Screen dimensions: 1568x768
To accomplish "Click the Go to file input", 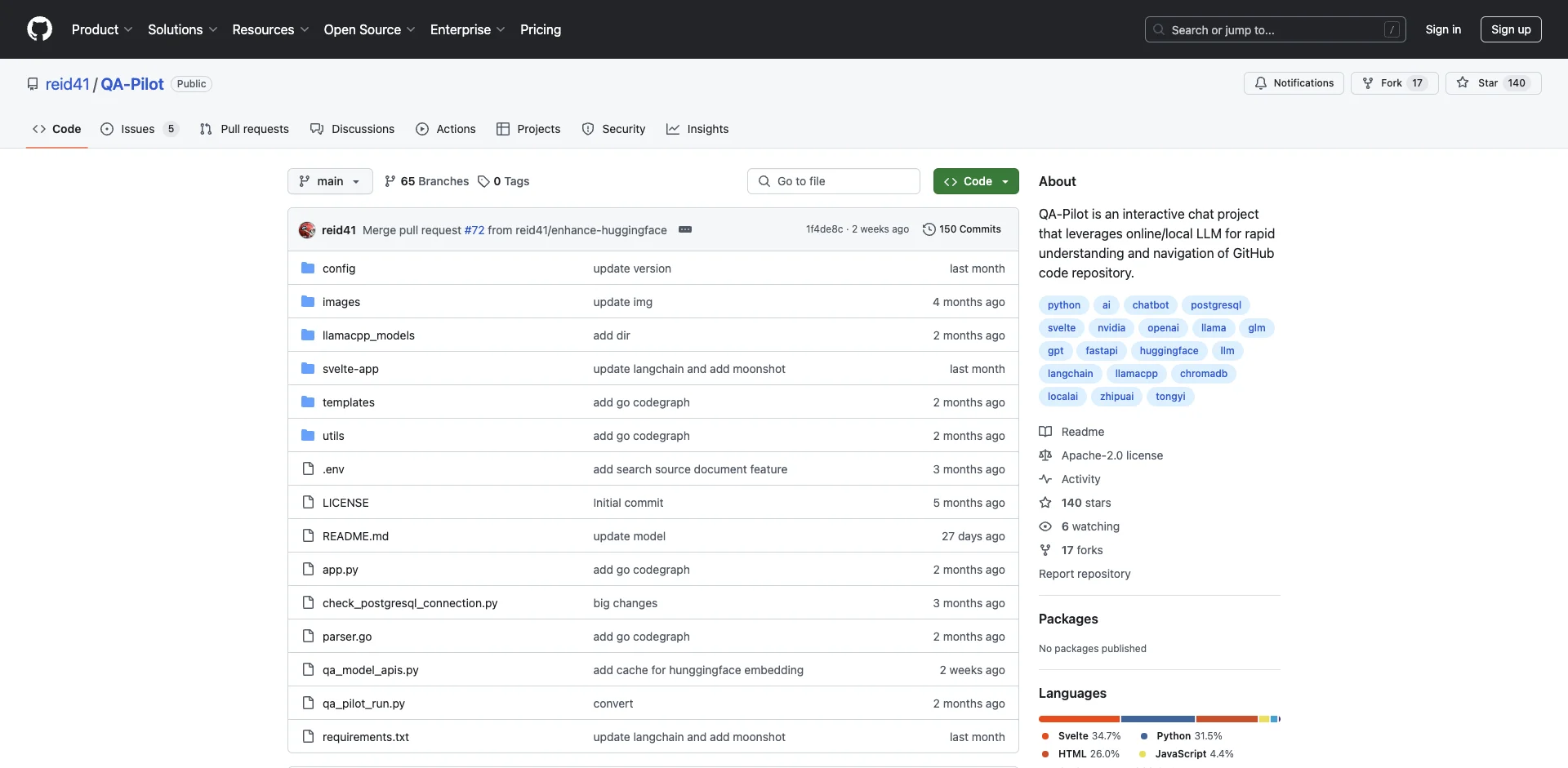I will pos(834,181).
